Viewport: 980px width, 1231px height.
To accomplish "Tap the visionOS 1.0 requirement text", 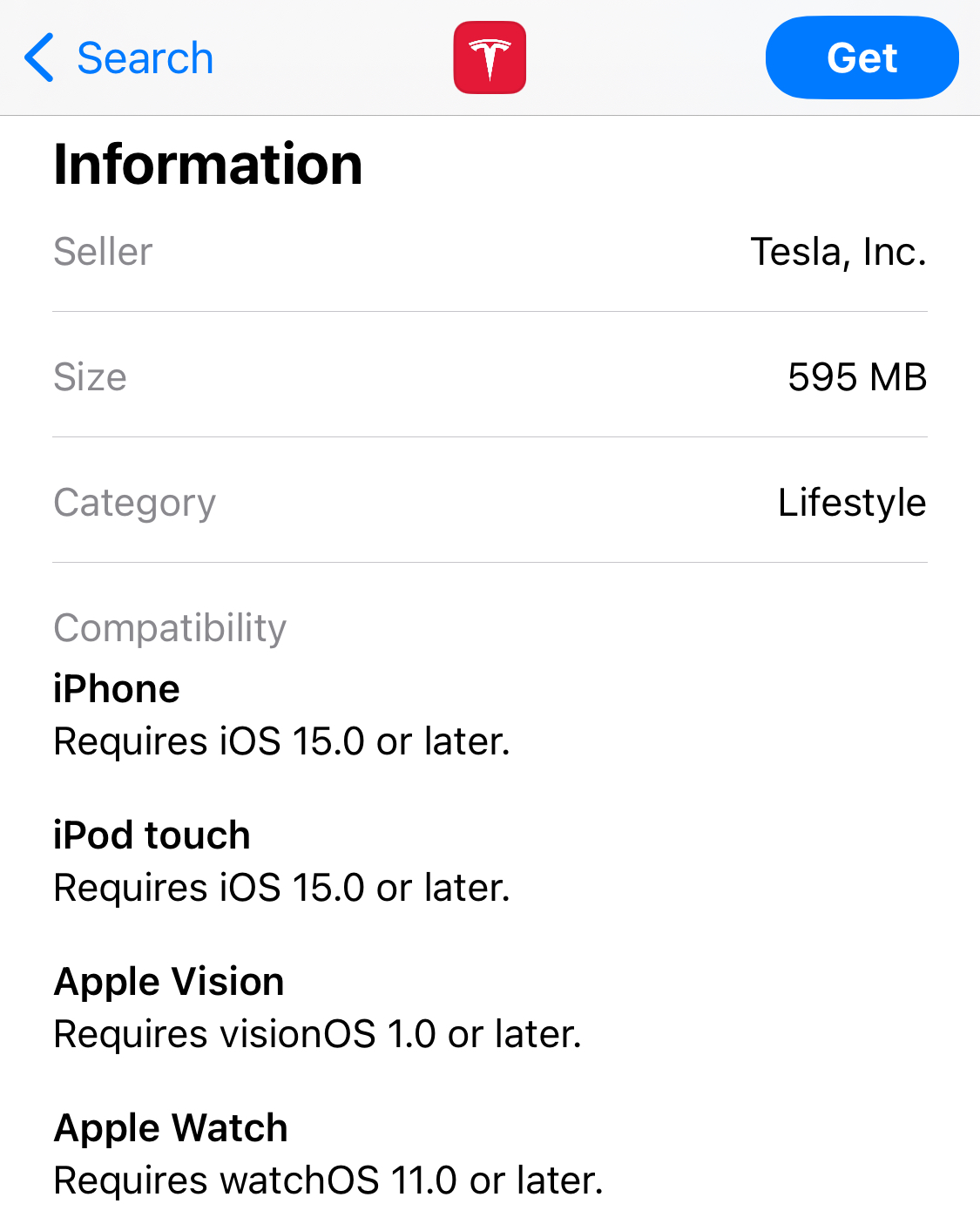I will (x=317, y=1034).
